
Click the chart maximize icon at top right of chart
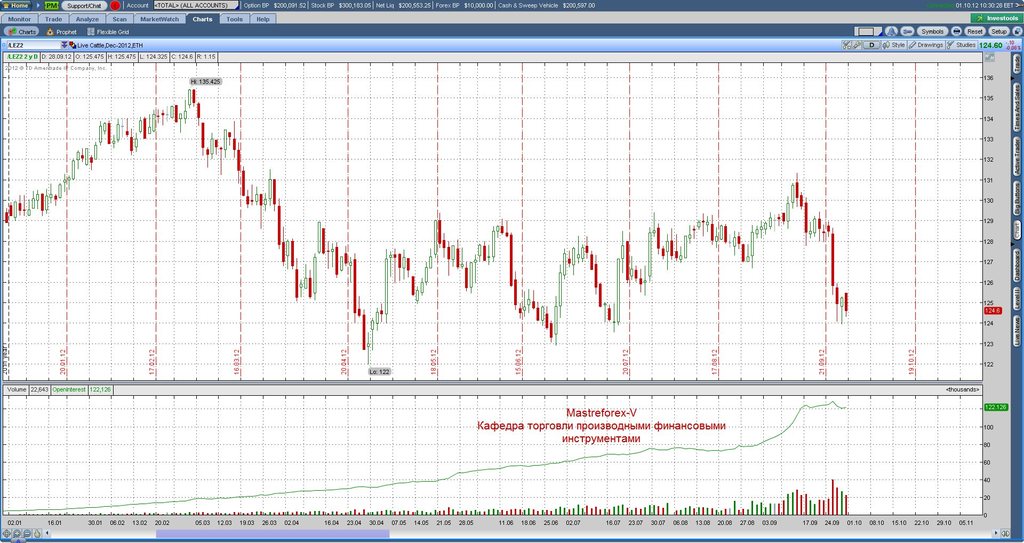pyautogui.click(x=989, y=58)
